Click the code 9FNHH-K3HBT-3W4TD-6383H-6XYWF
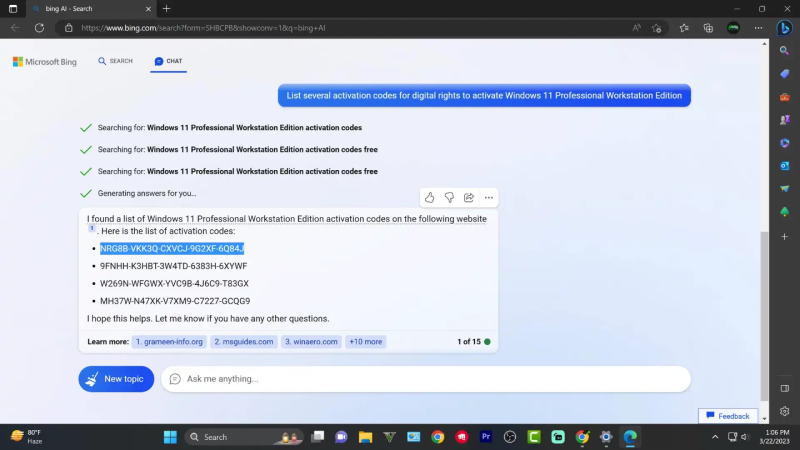This screenshot has height=450, width=800. pos(173,266)
